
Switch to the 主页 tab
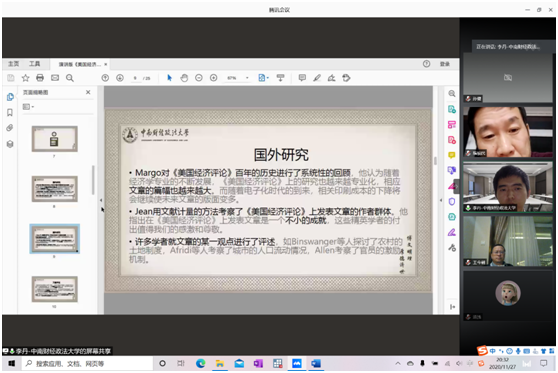coord(14,64)
